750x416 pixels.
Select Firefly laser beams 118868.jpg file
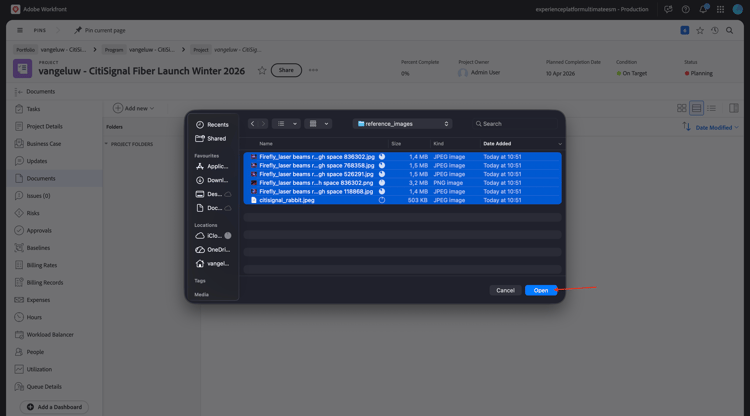click(x=402, y=191)
